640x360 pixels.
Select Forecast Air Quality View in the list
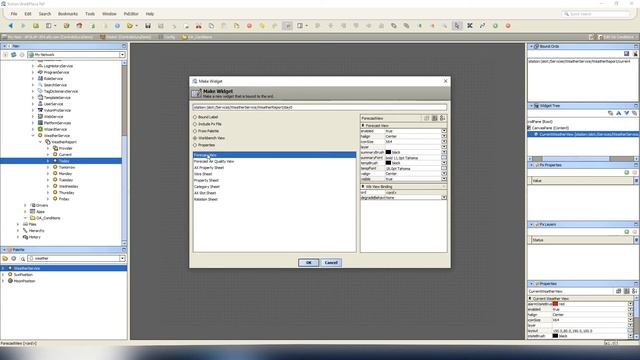[x=214, y=162]
